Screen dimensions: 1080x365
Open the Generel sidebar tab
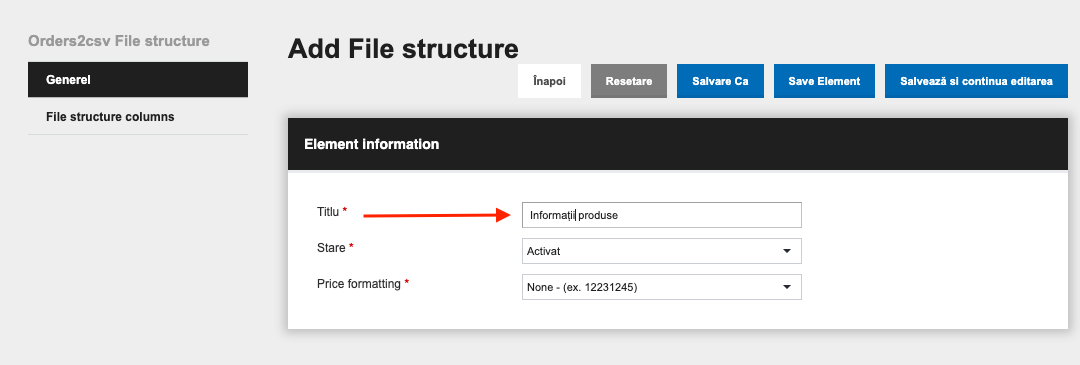pyautogui.click(x=138, y=80)
